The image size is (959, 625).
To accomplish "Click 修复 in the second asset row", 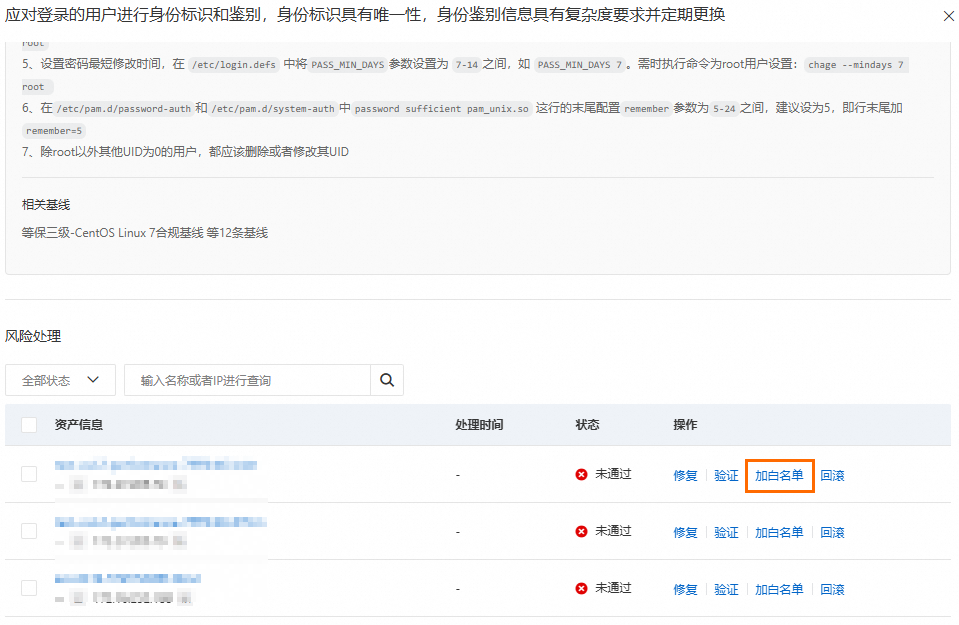I will point(685,532).
